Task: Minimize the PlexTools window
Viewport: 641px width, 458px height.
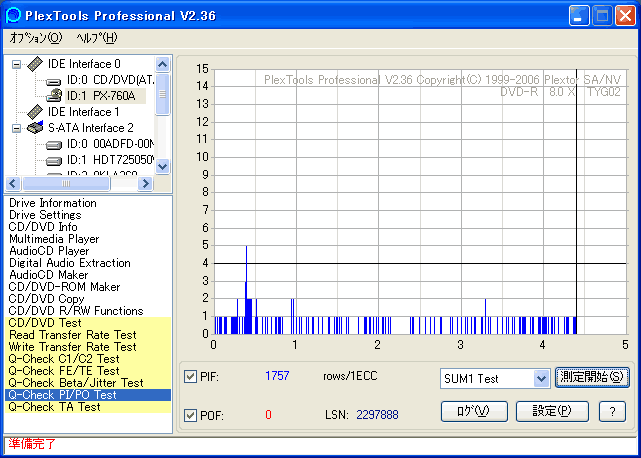Action: click(579, 16)
